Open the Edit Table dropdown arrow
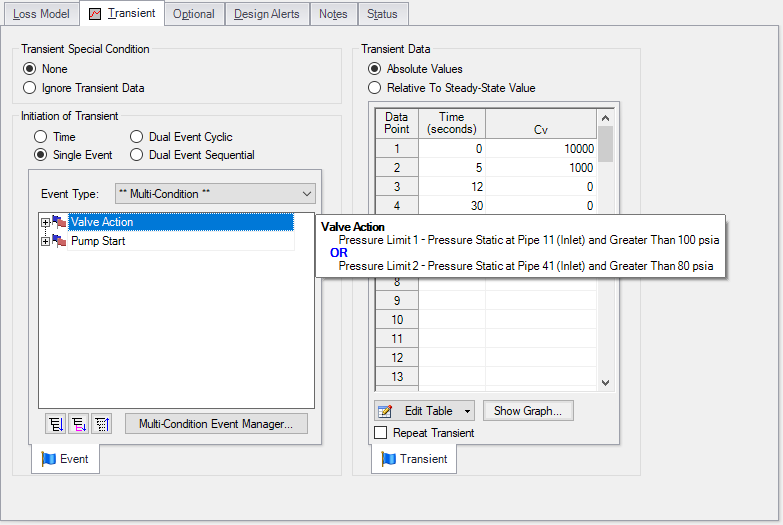 (x=467, y=411)
